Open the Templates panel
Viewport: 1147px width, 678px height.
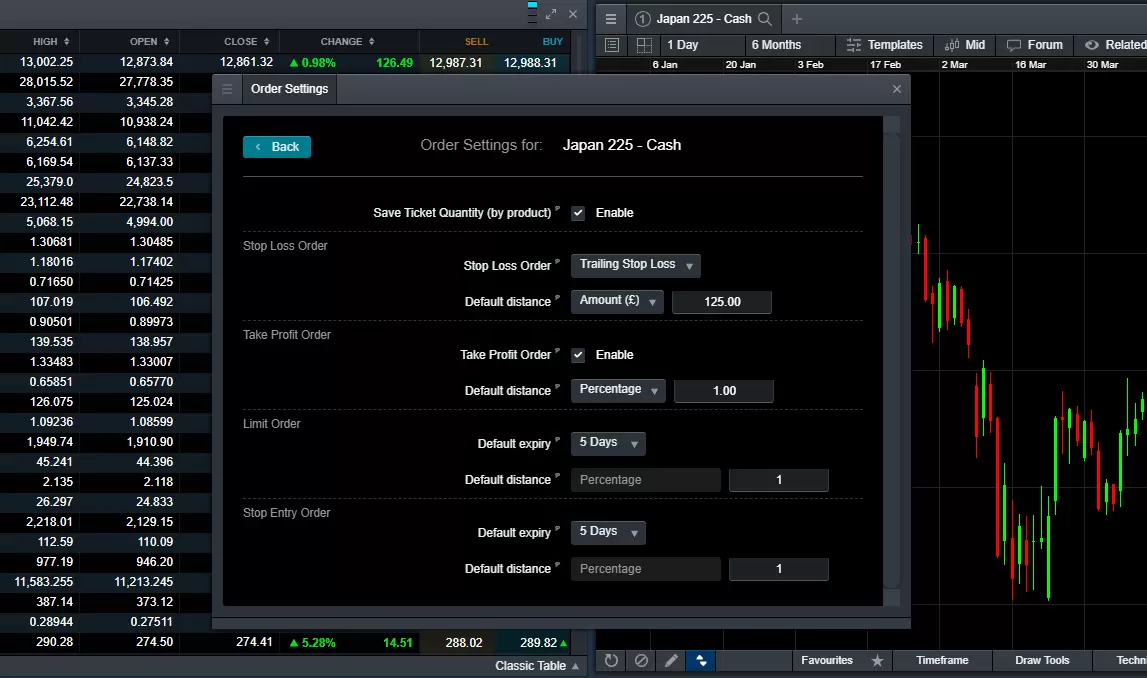click(x=884, y=44)
